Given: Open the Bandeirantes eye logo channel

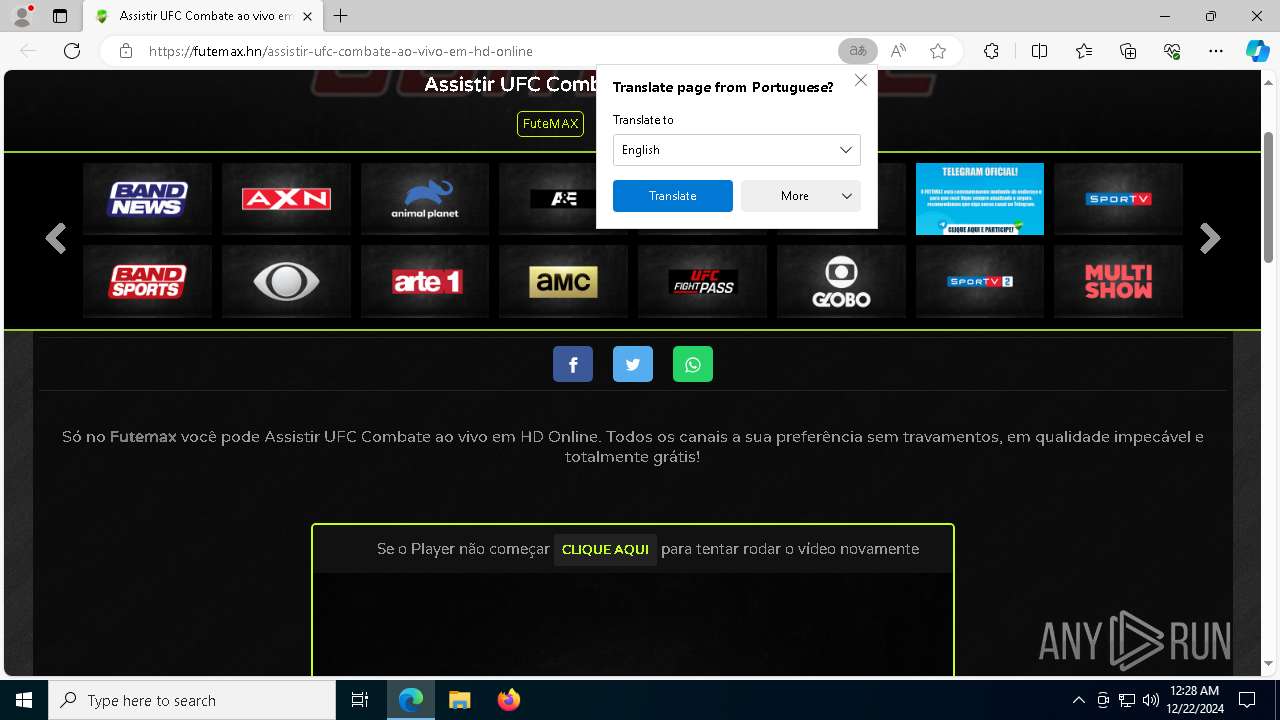Looking at the screenshot, I should tap(286, 281).
